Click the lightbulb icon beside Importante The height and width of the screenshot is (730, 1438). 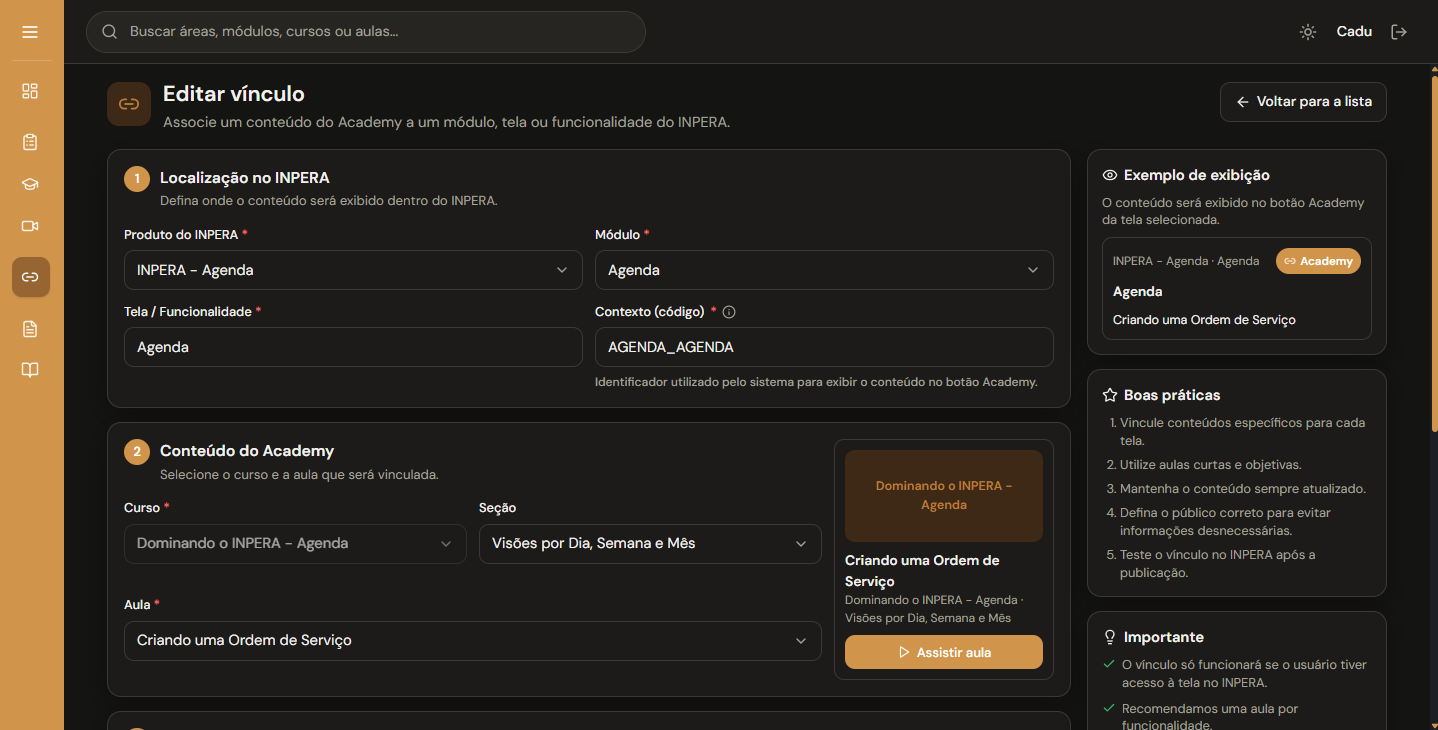click(x=1109, y=637)
